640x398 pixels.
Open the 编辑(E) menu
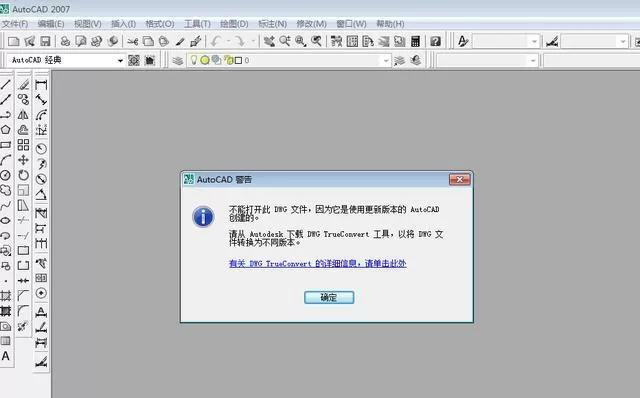(x=51, y=24)
